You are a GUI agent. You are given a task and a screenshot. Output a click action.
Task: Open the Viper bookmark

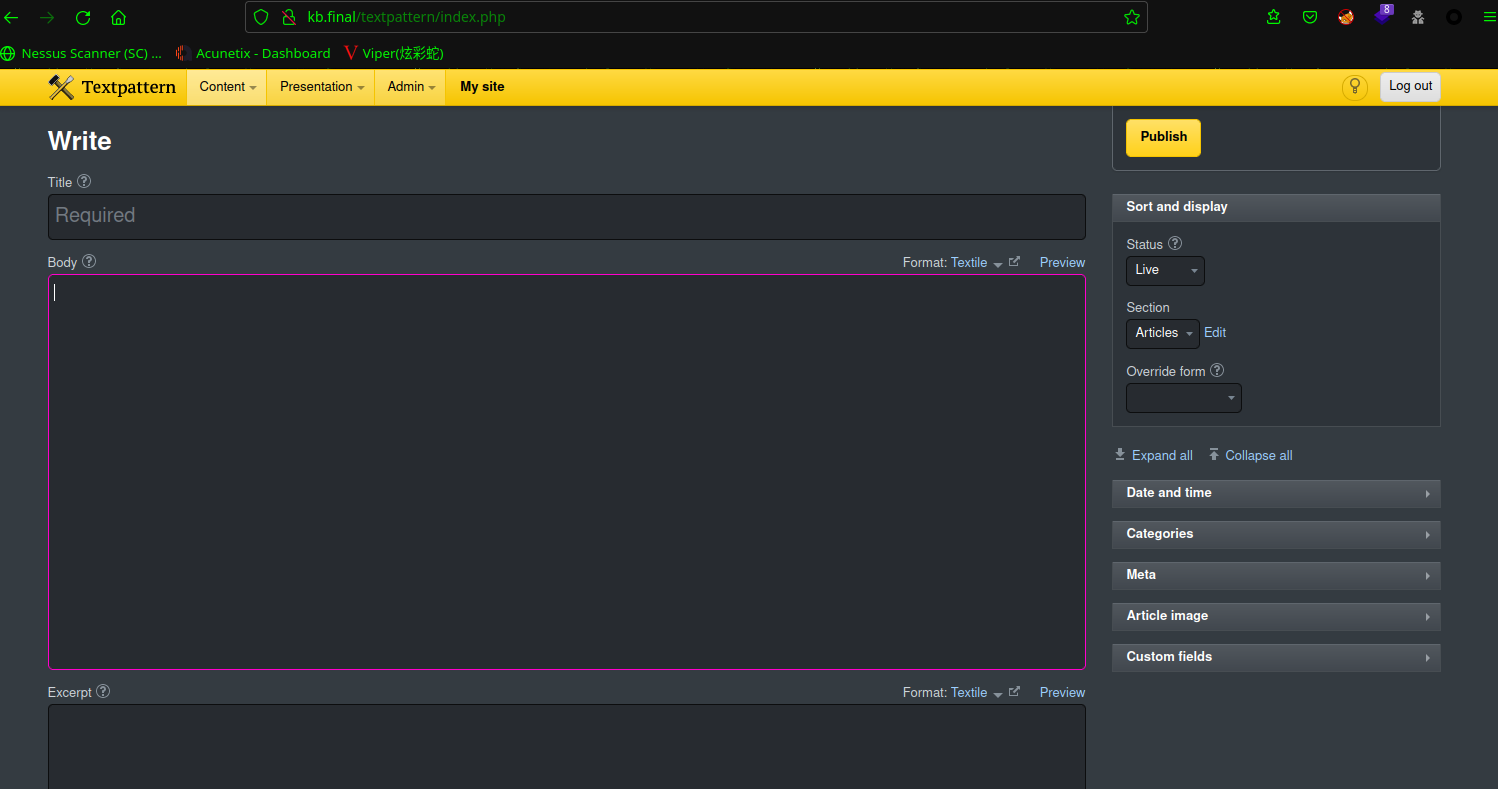(x=394, y=53)
